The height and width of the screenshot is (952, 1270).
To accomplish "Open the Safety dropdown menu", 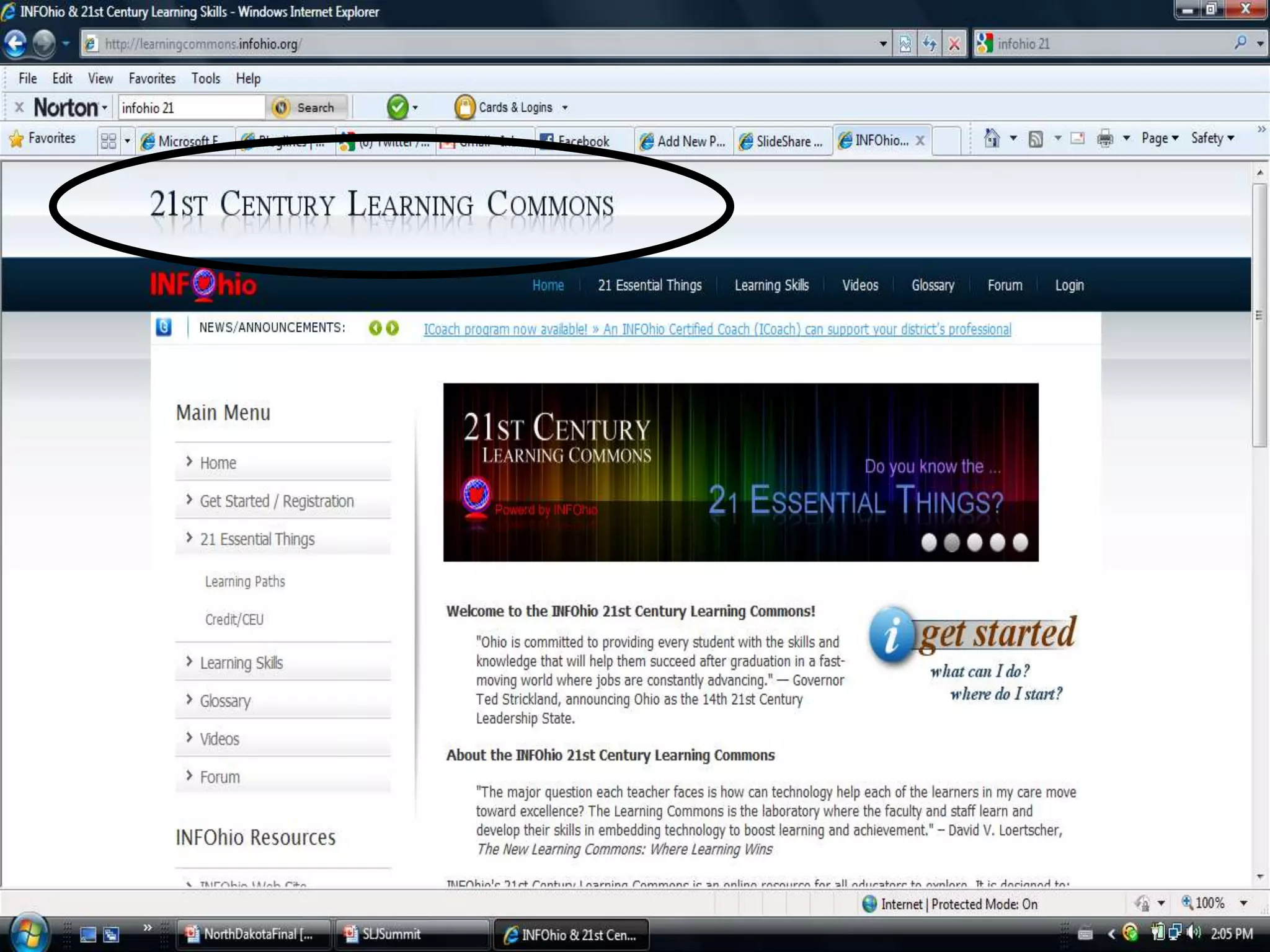I will pyautogui.click(x=1212, y=139).
